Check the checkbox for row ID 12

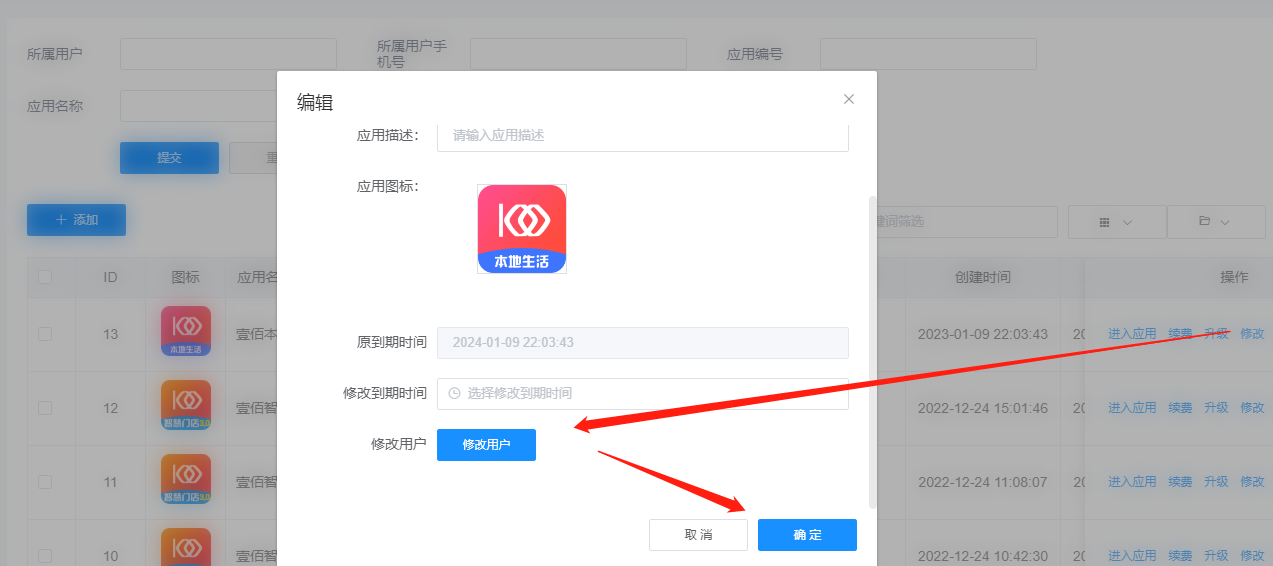(x=45, y=408)
